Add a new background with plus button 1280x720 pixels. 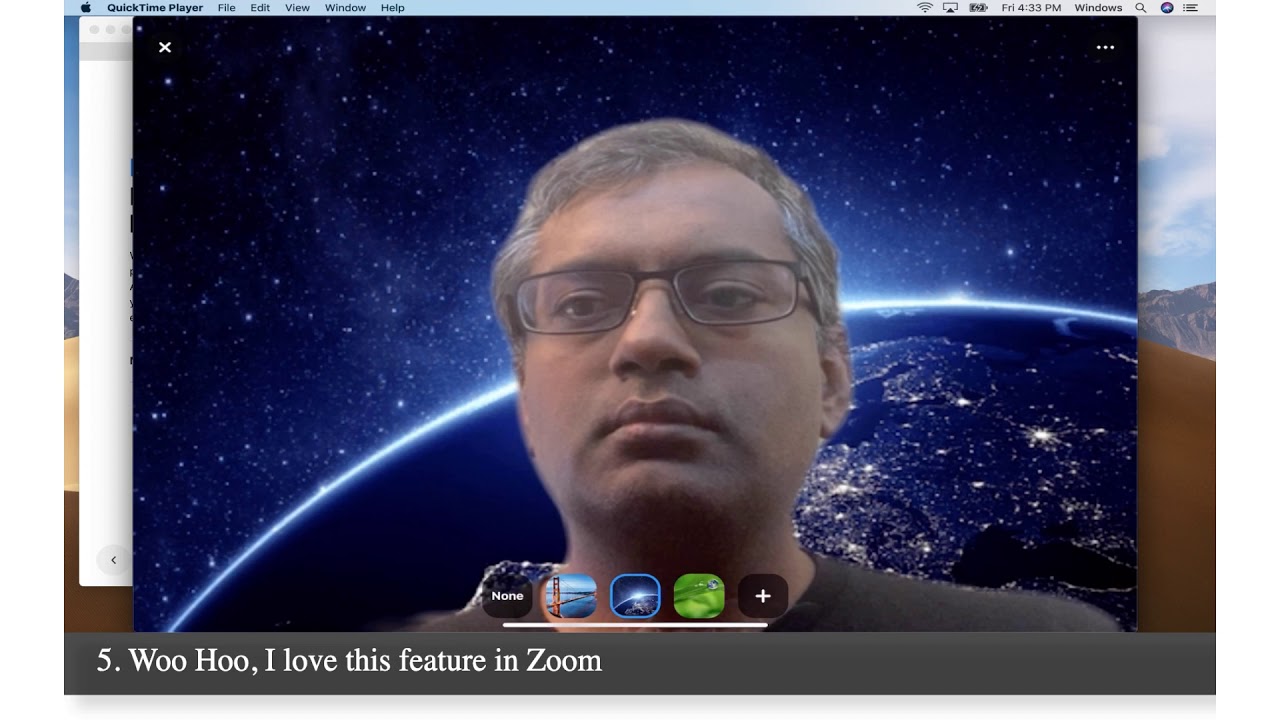point(763,596)
